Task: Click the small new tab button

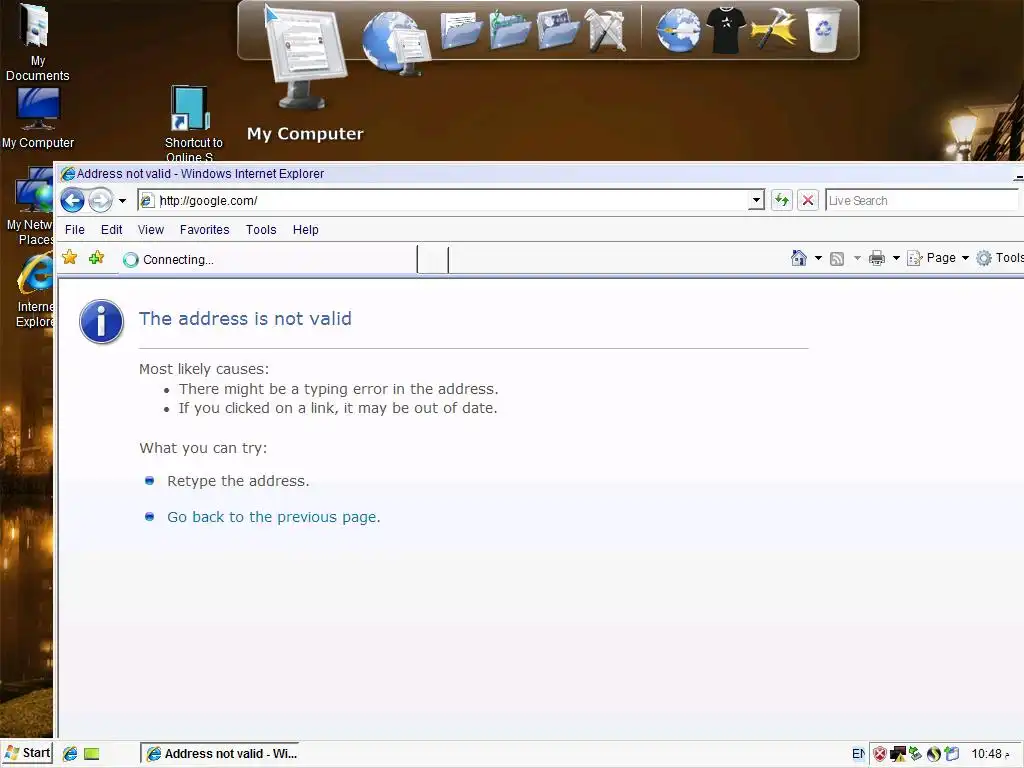Action: coord(433,260)
